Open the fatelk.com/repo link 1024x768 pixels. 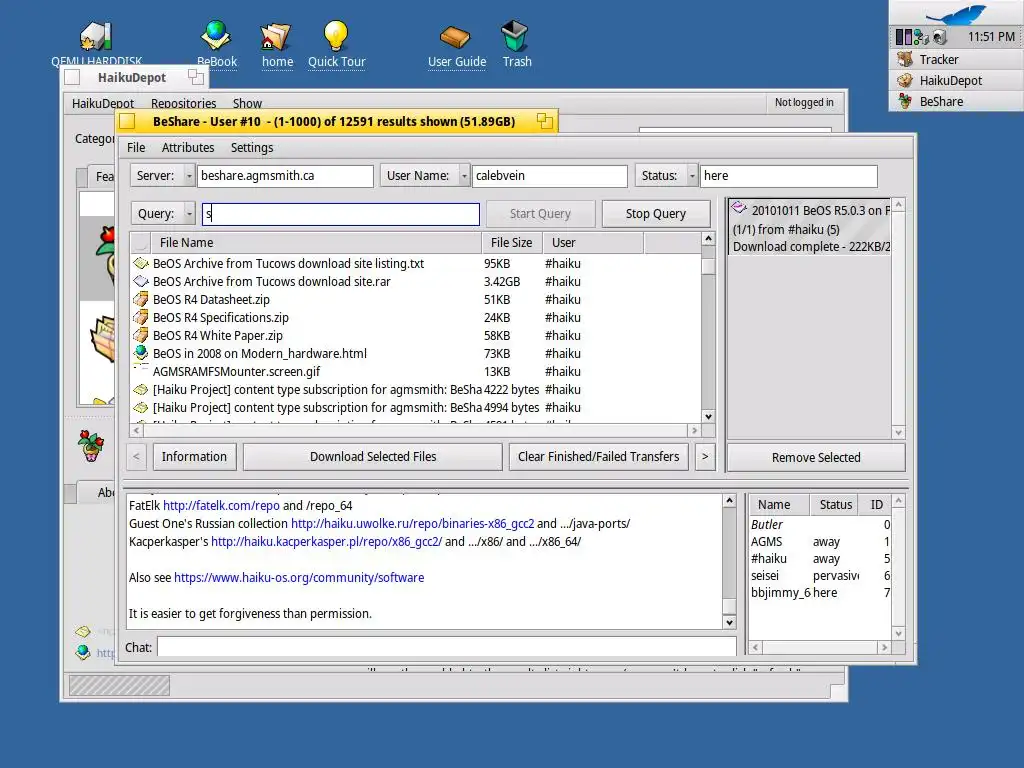point(221,505)
